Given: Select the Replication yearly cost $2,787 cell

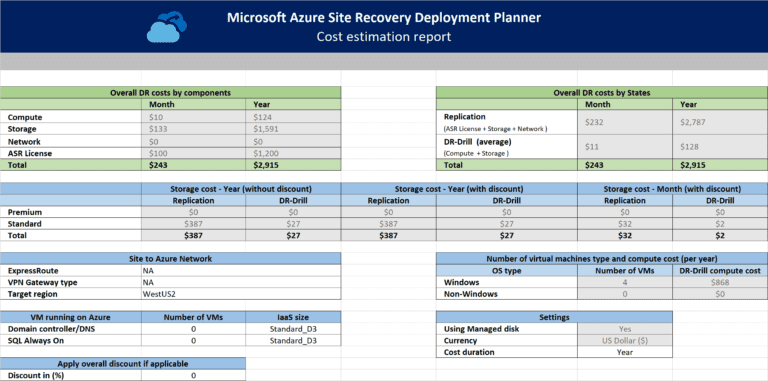Looking at the screenshot, I should click(x=720, y=122).
